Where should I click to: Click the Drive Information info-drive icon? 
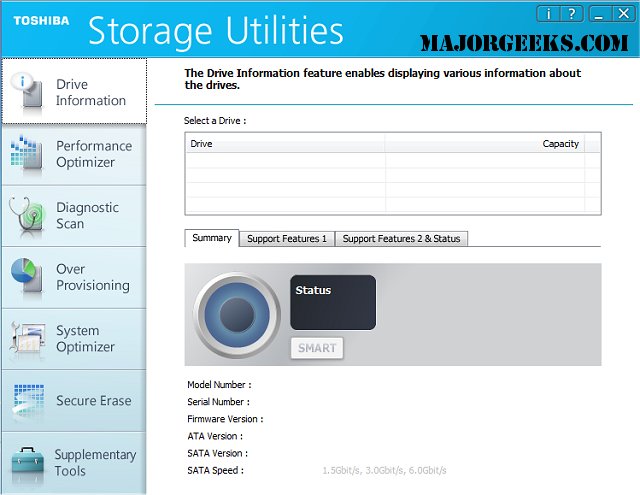click(27, 91)
